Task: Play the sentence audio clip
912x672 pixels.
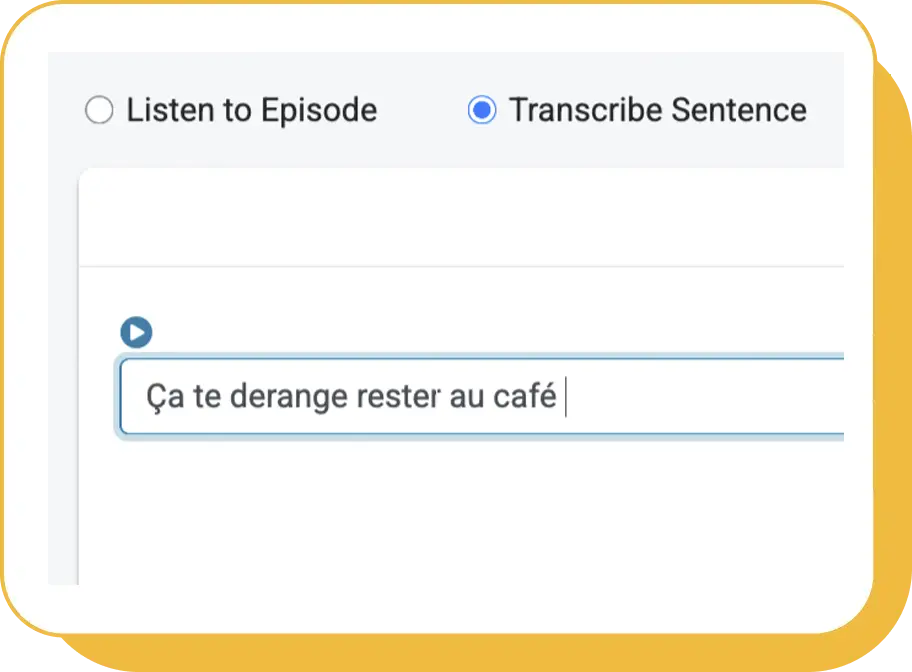Action: [136, 332]
